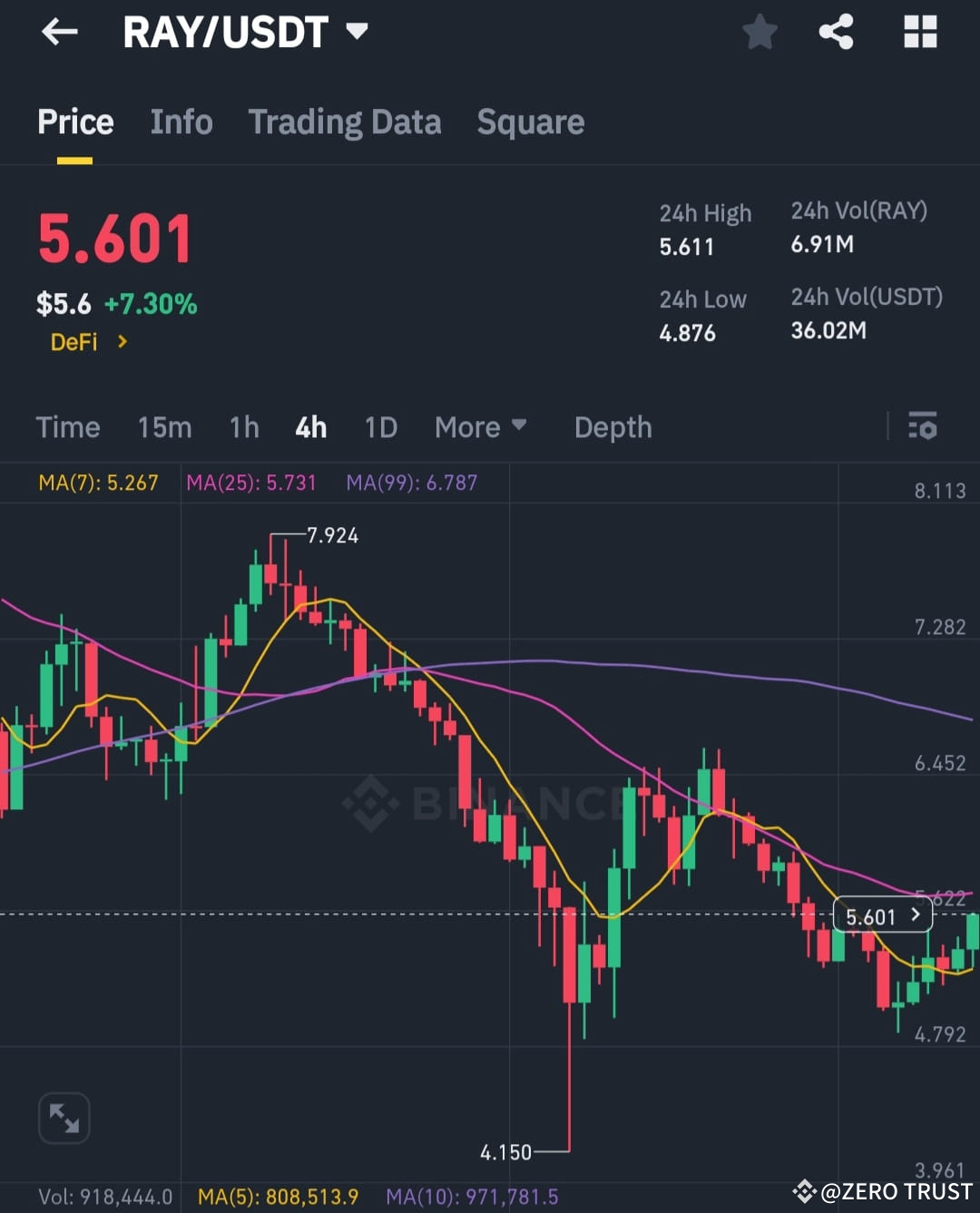Open the Square tab

point(530,122)
